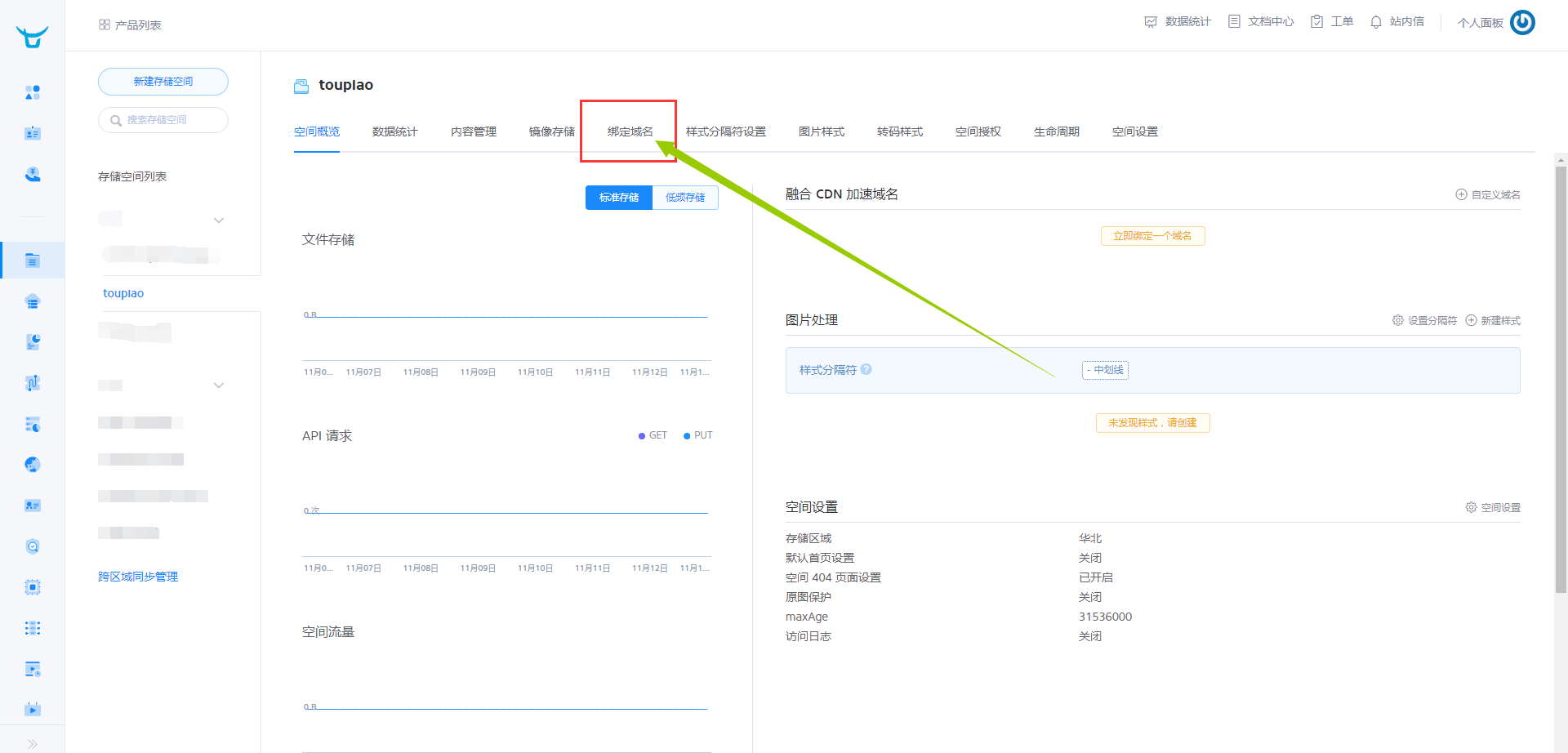Click the blue power avatar icon
Screen dimensions: 1568x753
tap(1522, 22)
